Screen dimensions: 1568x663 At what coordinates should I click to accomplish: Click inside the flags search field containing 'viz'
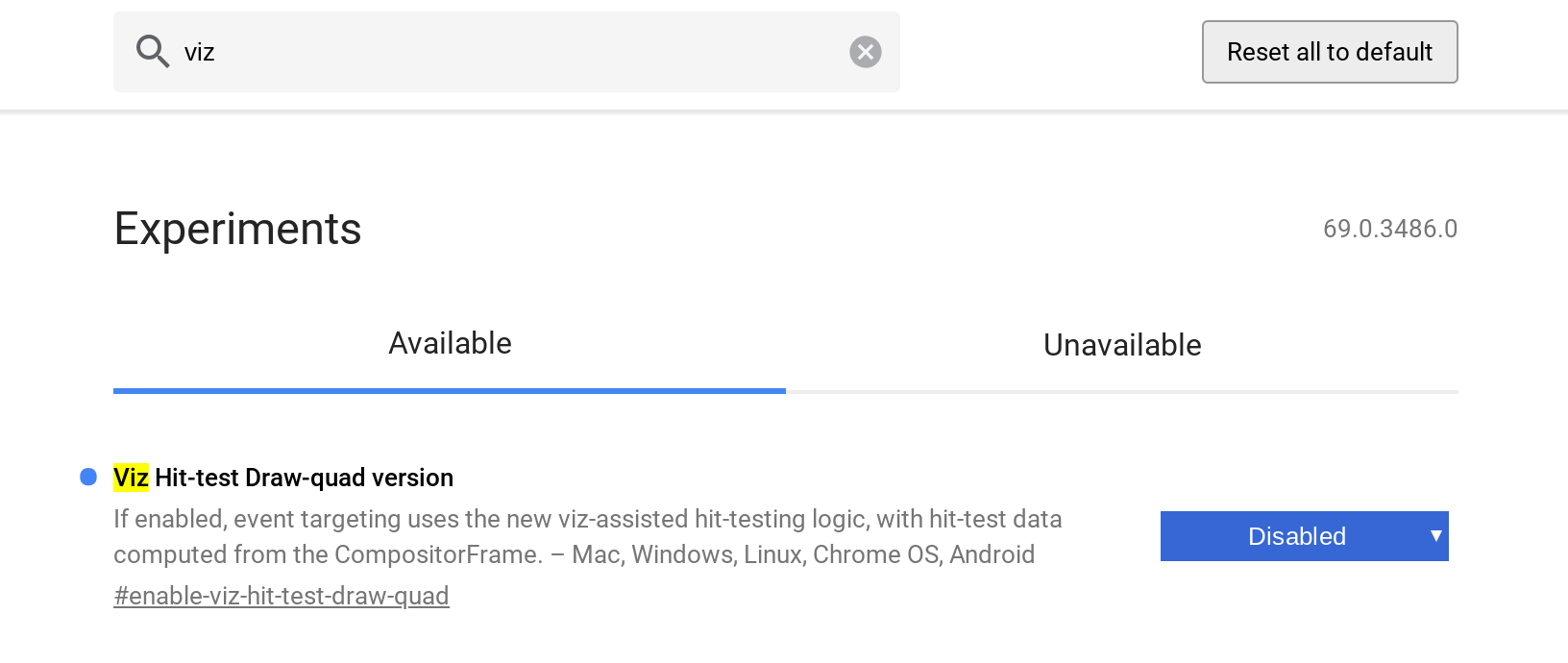pos(506,52)
